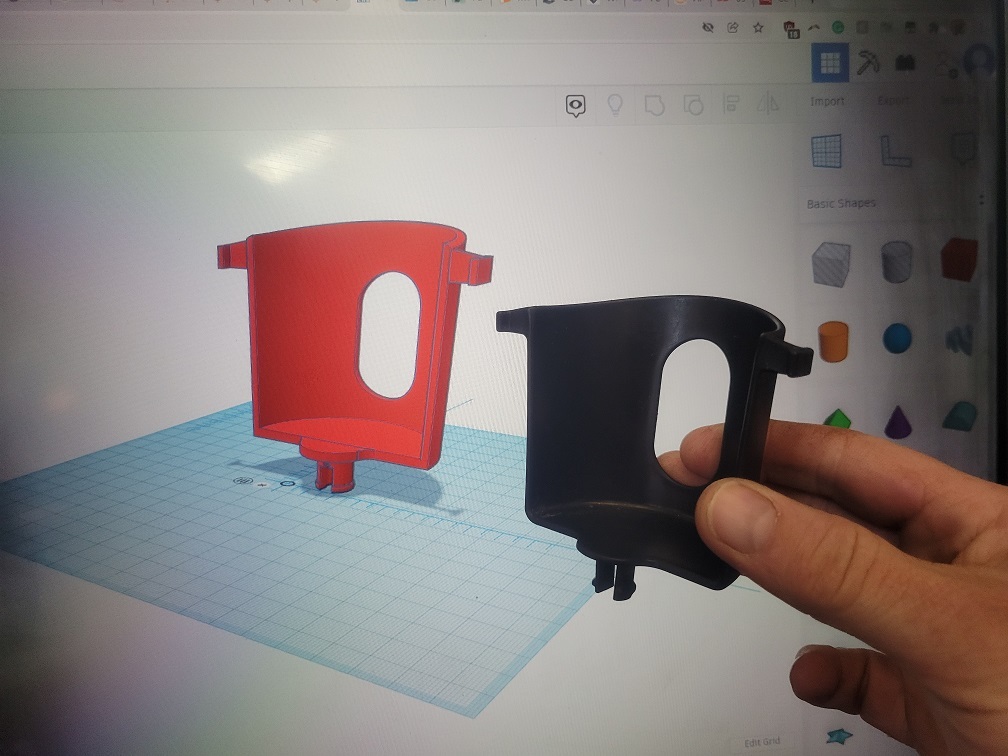
Task: Pick the Workplane tool icon
Action: click(827, 151)
